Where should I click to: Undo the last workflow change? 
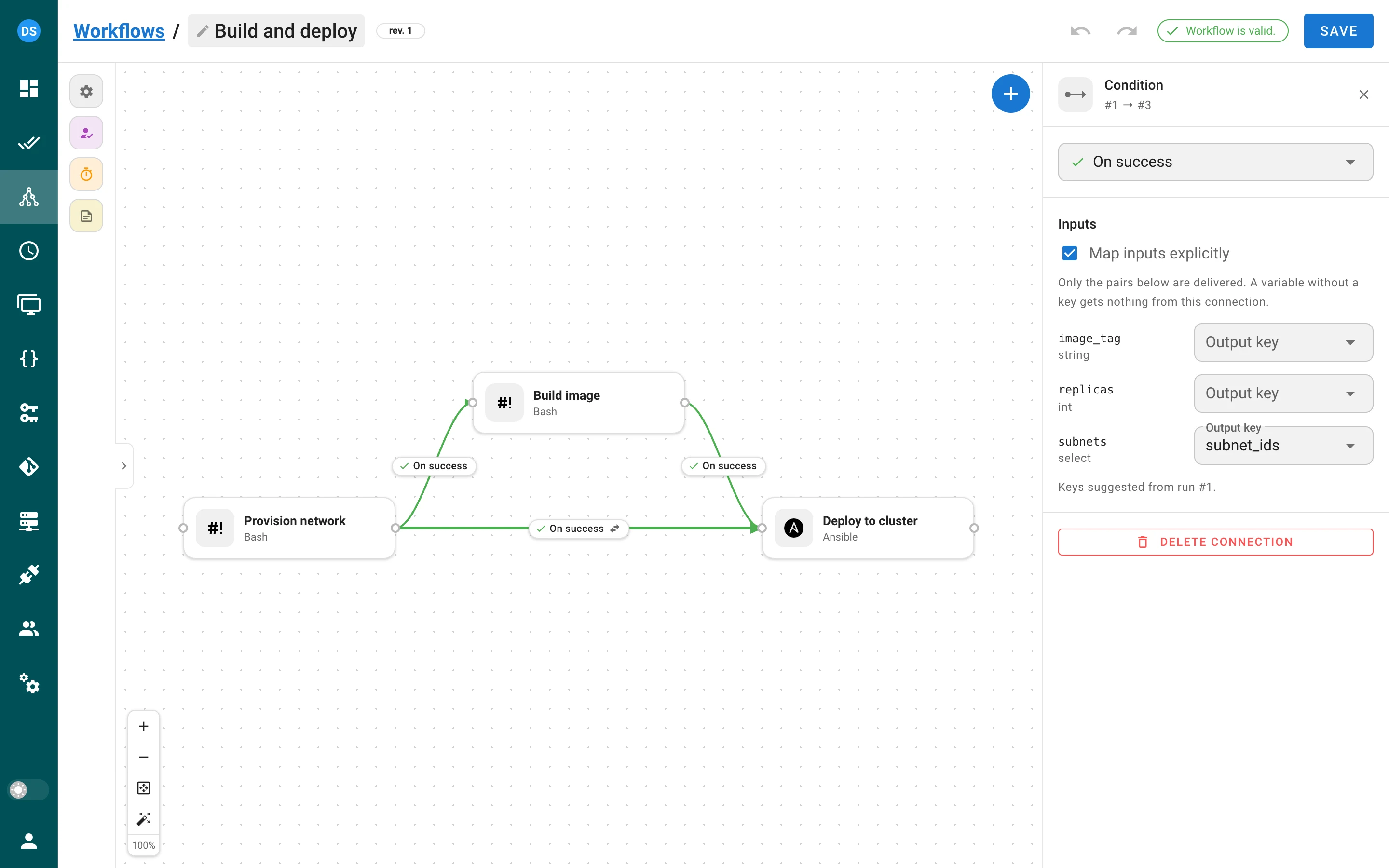(x=1080, y=31)
